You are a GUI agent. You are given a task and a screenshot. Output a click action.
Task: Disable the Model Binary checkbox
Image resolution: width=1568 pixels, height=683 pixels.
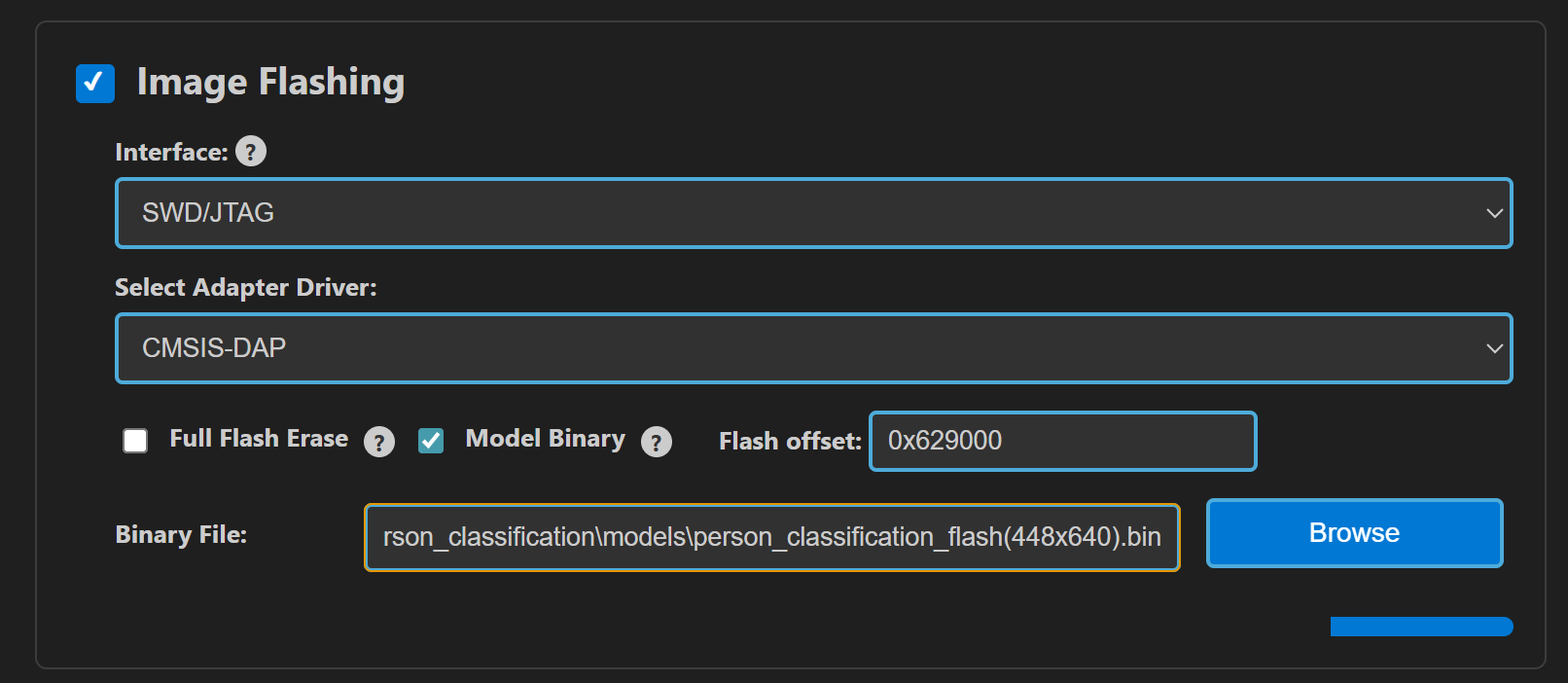(x=431, y=441)
